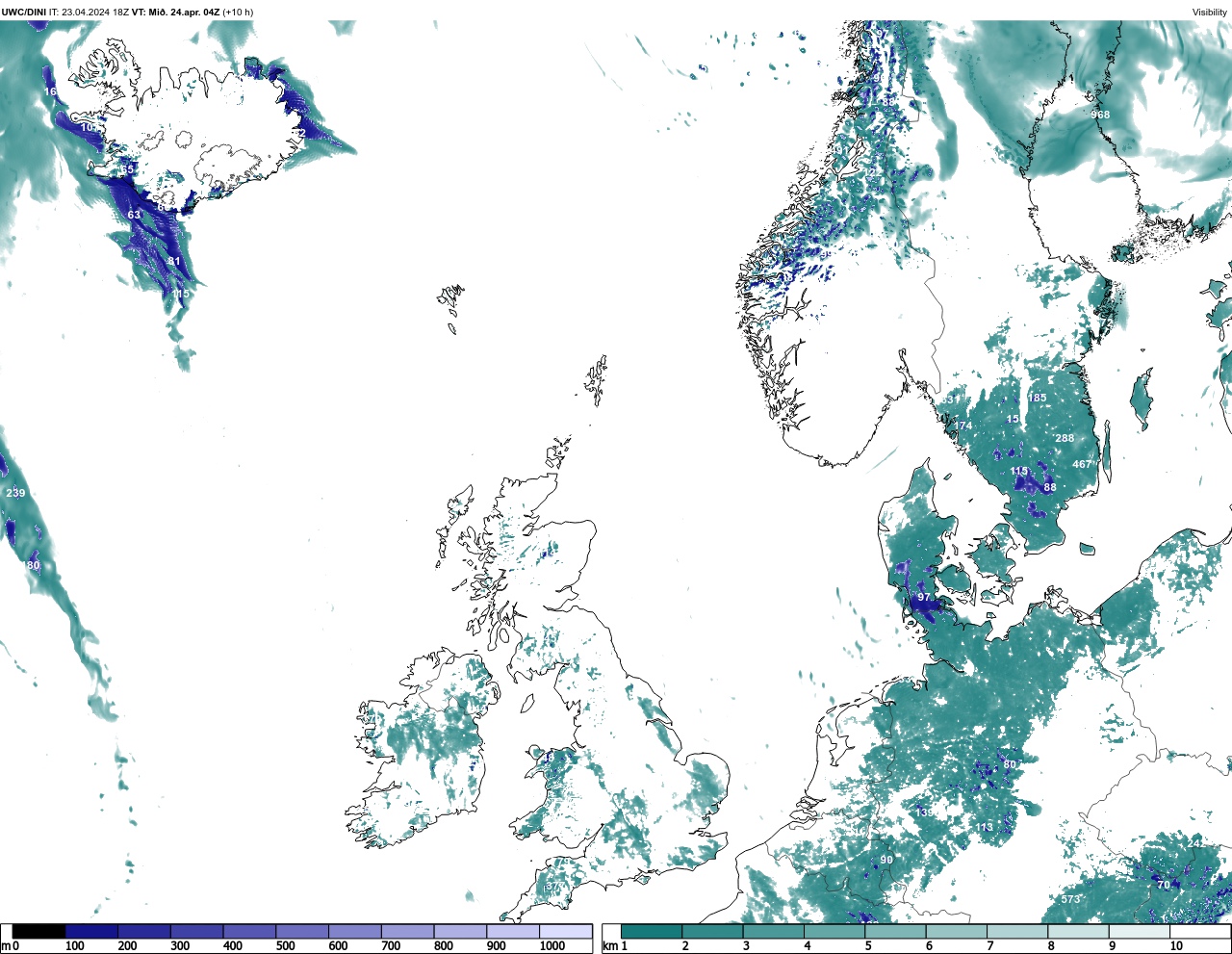The image size is (1232, 954).
Task: Pick the 7–8 km legend swatch
Action: click(x=1016, y=932)
